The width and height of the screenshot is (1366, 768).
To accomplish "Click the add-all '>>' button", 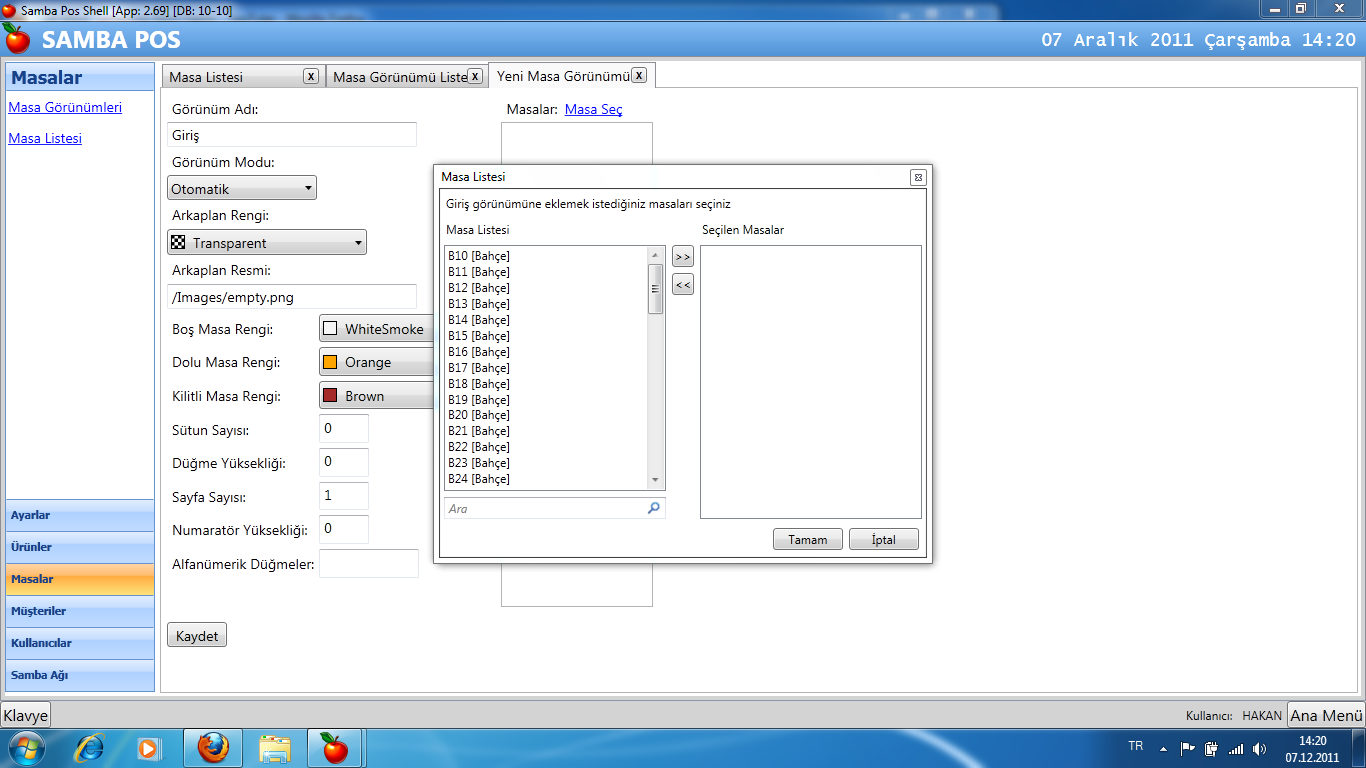I will (682, 257).
